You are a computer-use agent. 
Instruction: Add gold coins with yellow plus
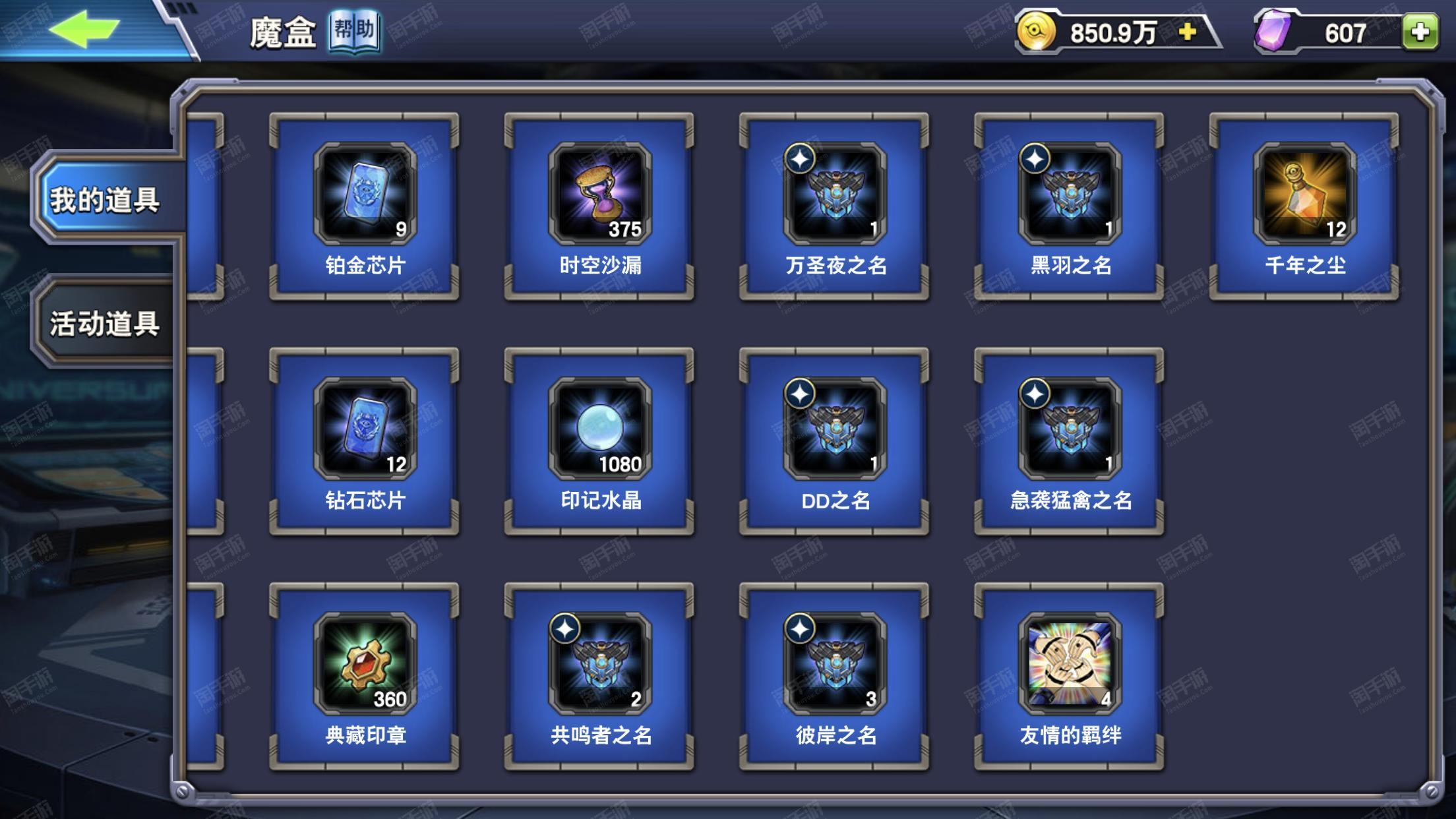1187,31
